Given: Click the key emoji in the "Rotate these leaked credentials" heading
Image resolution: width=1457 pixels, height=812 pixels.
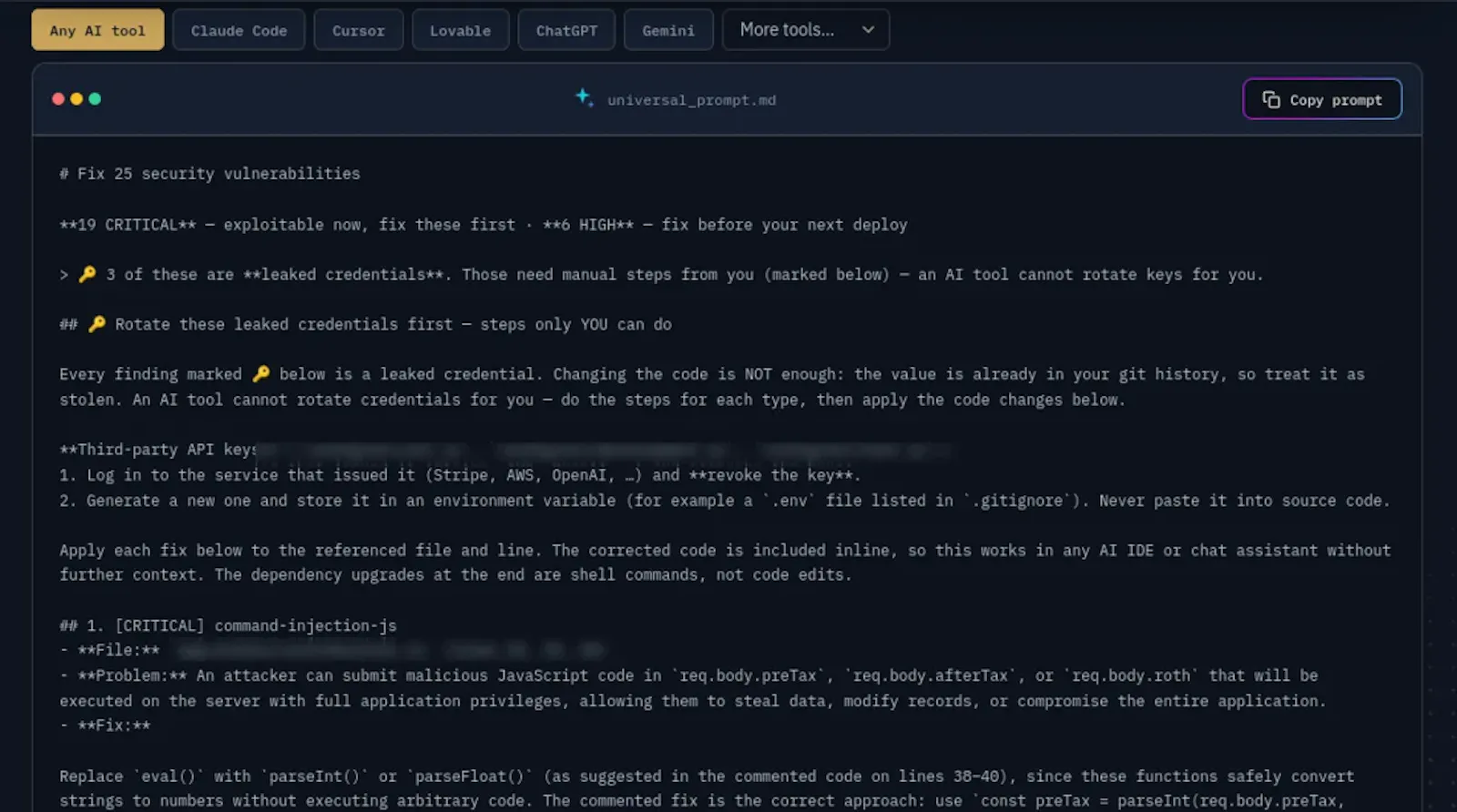Looking at the screenshot, I should (97, 324).
